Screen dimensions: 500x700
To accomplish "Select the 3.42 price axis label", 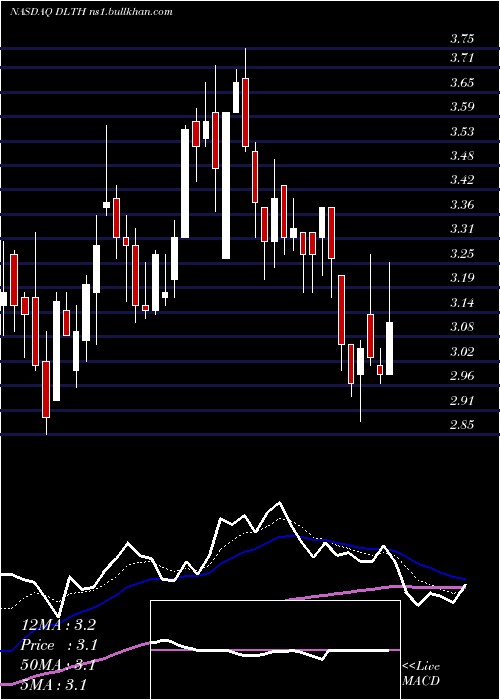I will pos(462,180).
